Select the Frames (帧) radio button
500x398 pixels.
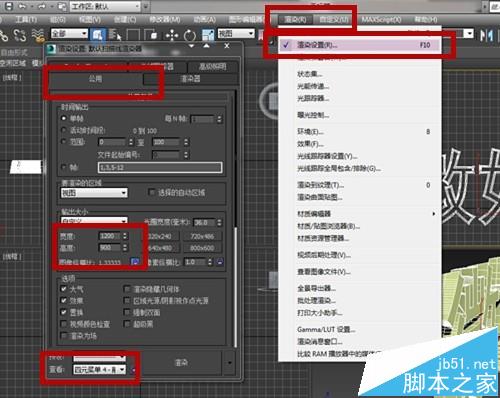pyautogui.click(x=63, y=167)
